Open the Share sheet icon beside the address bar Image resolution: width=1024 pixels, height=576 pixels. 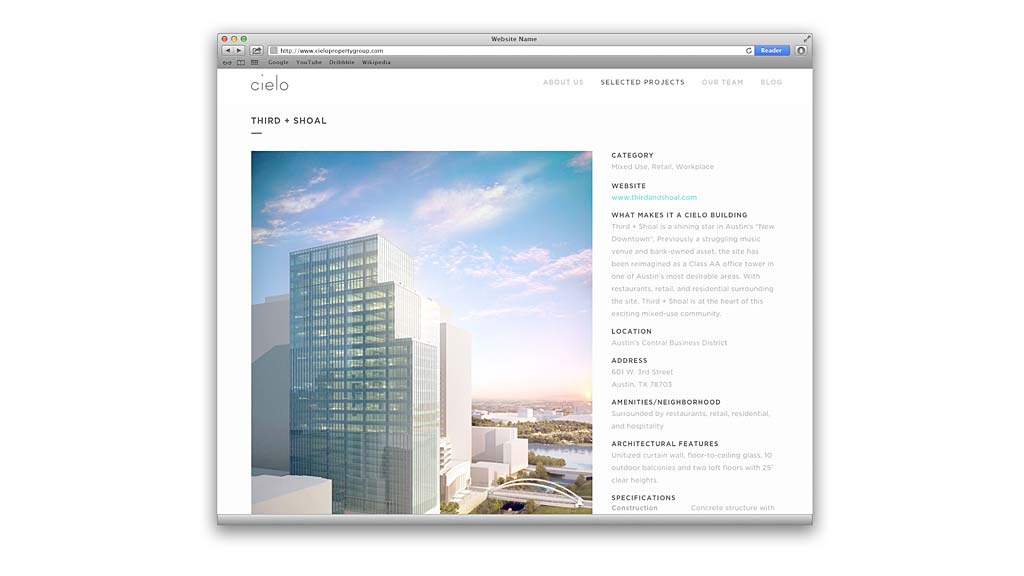pos(256,49)
